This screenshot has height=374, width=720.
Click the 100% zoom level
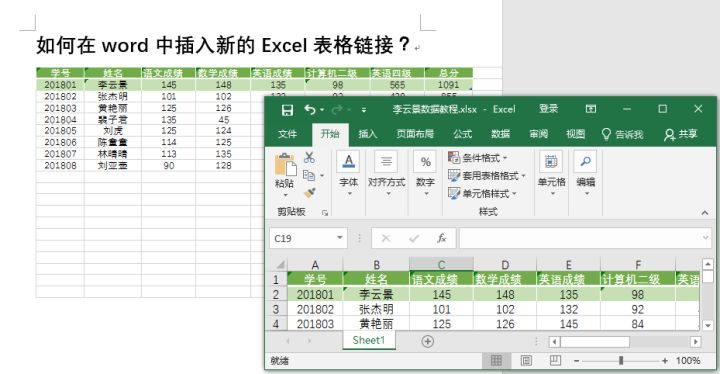click(x=688, y=361)
